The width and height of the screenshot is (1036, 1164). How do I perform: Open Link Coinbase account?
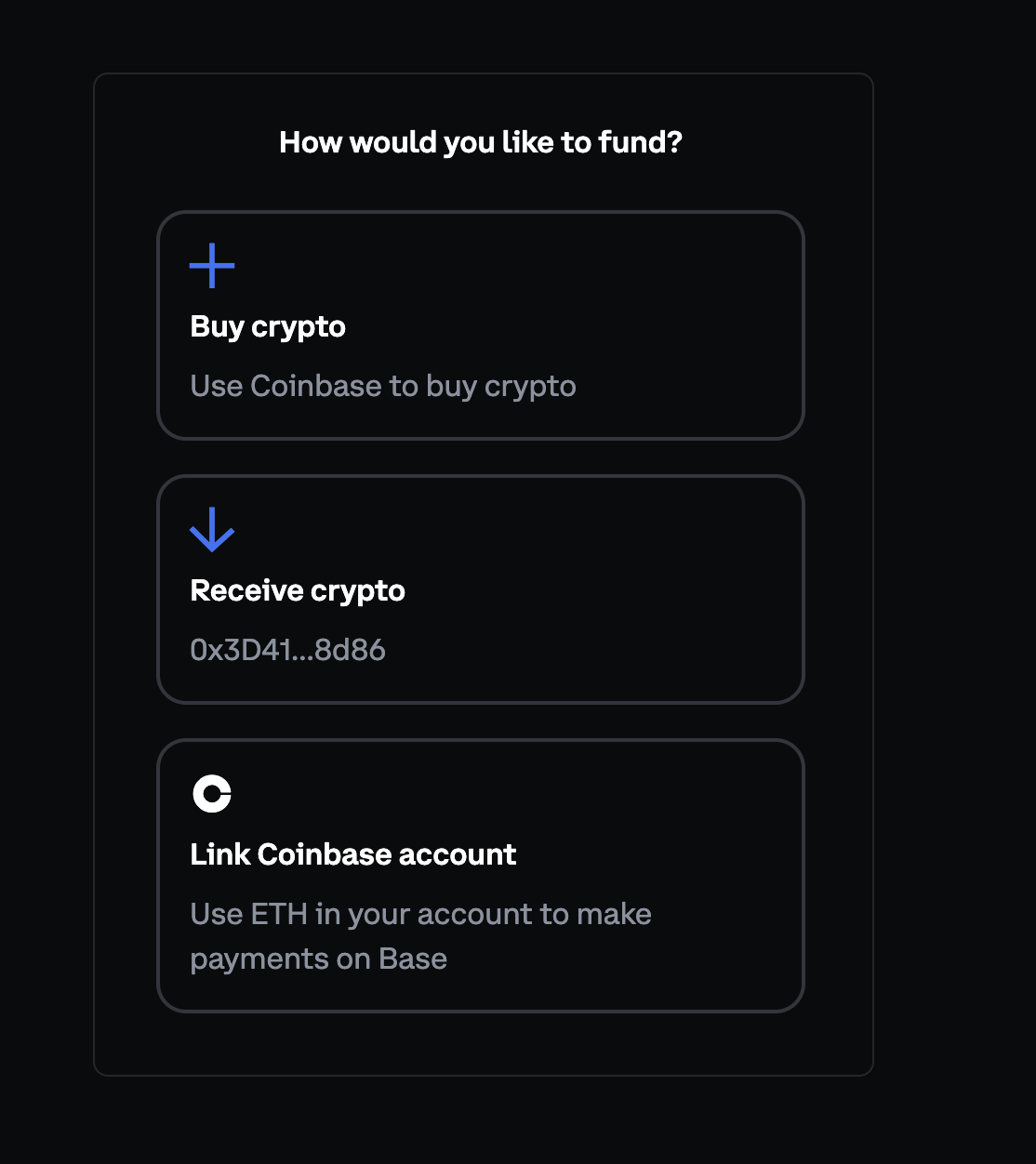tap(481, 874)
